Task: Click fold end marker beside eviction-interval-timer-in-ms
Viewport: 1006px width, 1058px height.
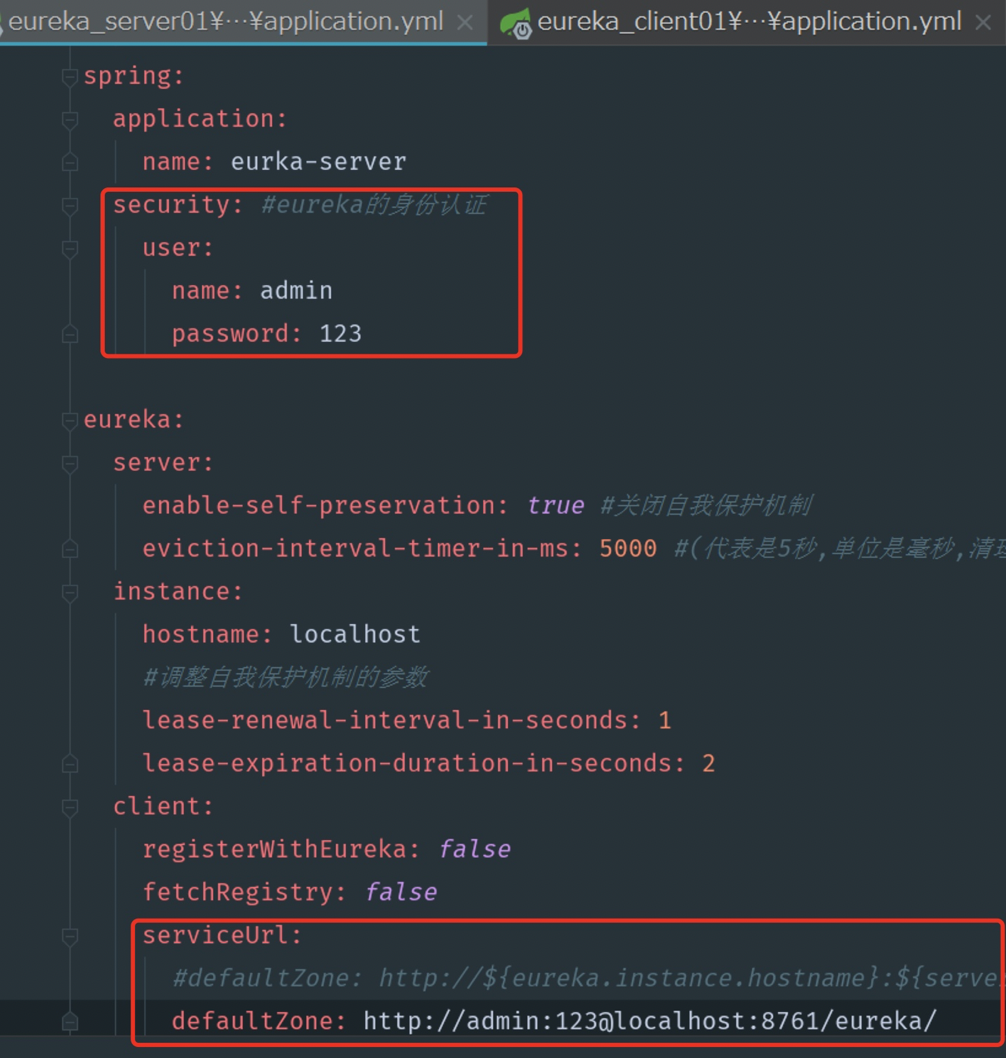Action: [x=69, y=549]
